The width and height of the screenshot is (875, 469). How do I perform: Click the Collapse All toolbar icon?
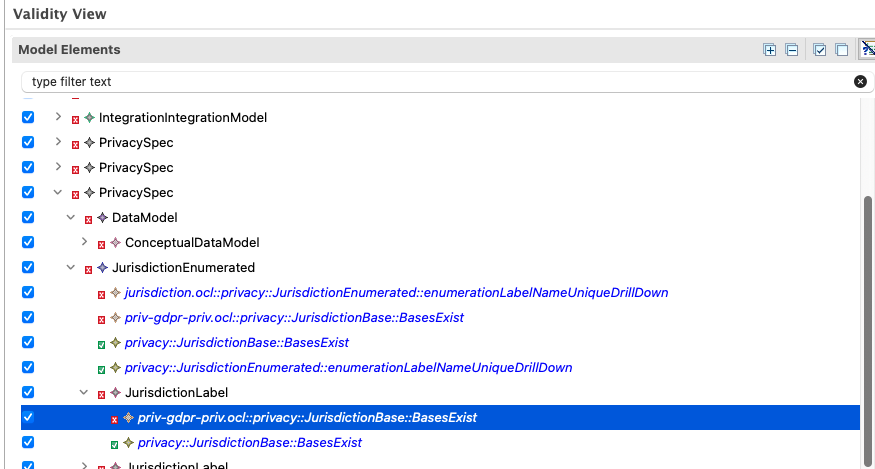(x=791, y=50)
